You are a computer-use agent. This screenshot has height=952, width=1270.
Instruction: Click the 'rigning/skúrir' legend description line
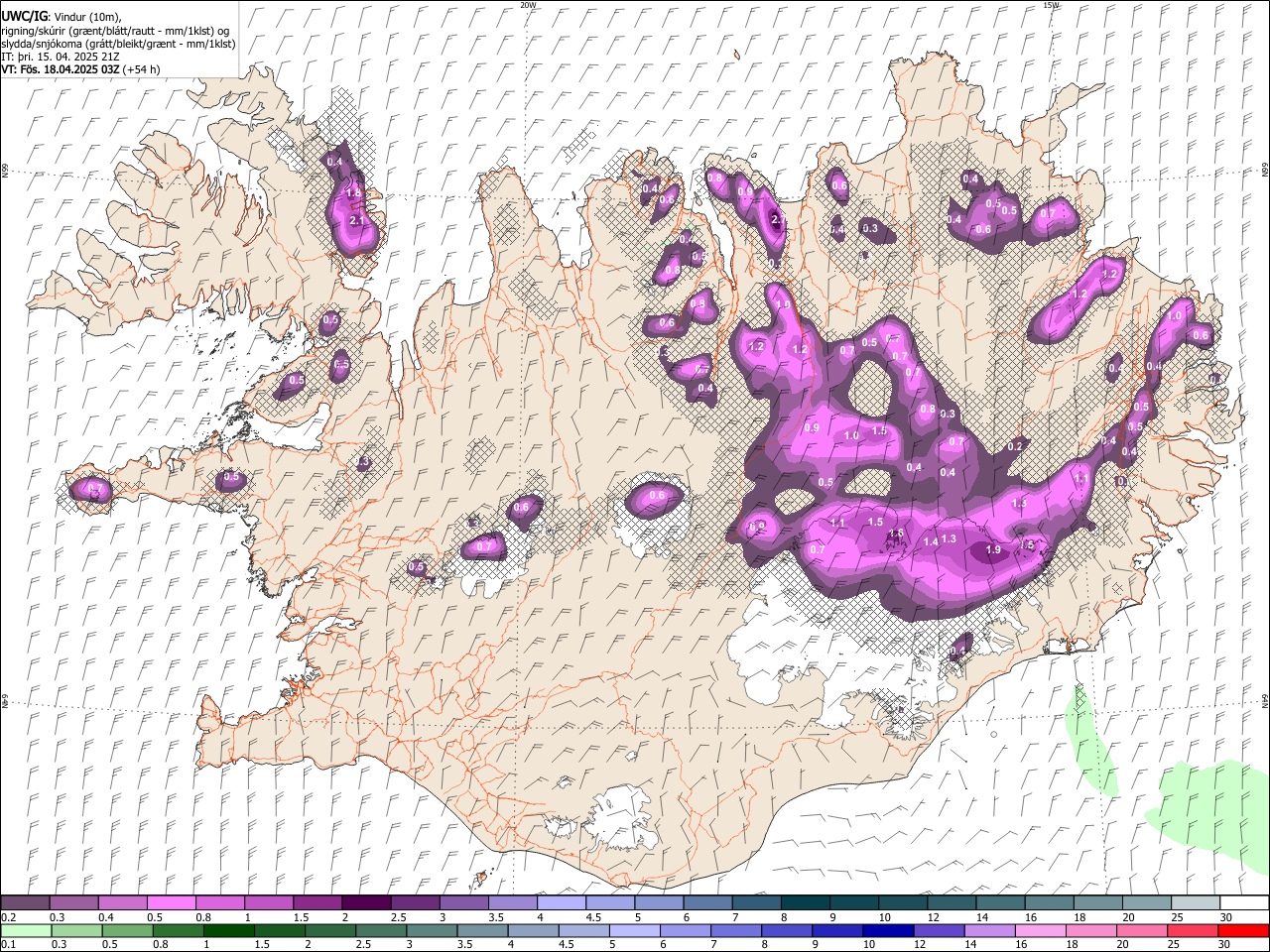pos(115,31)
